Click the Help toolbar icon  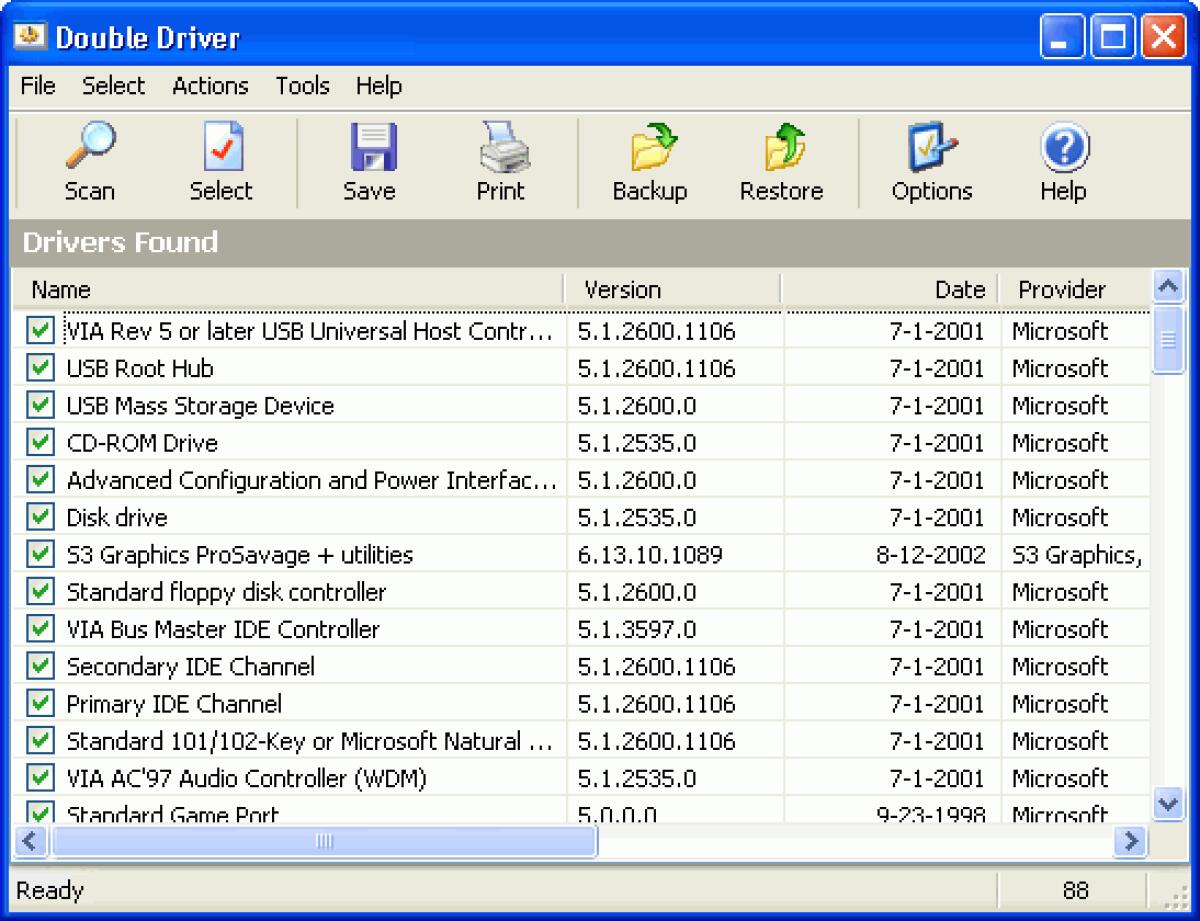[1062, 160]
